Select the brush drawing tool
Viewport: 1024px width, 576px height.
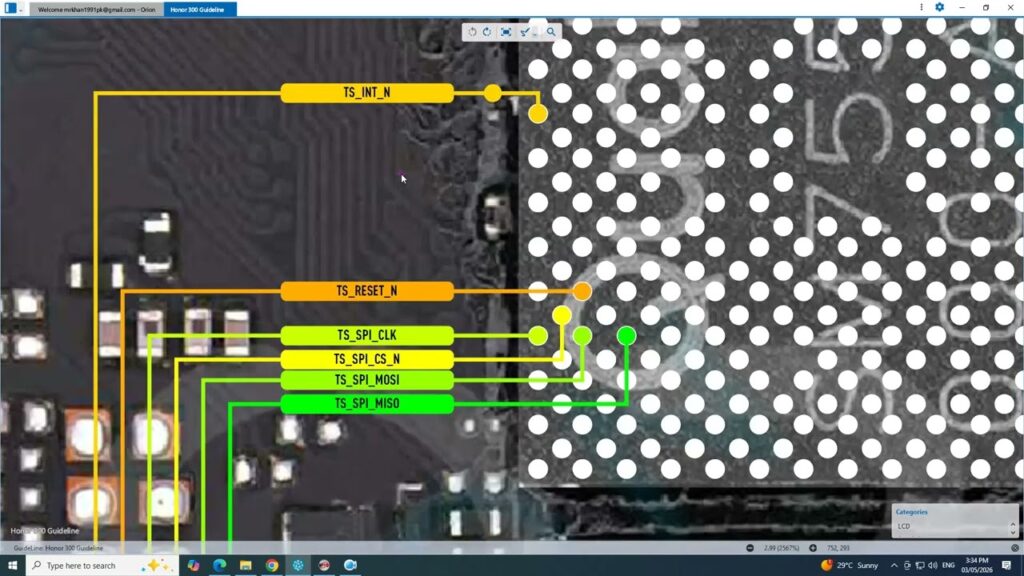524,32
